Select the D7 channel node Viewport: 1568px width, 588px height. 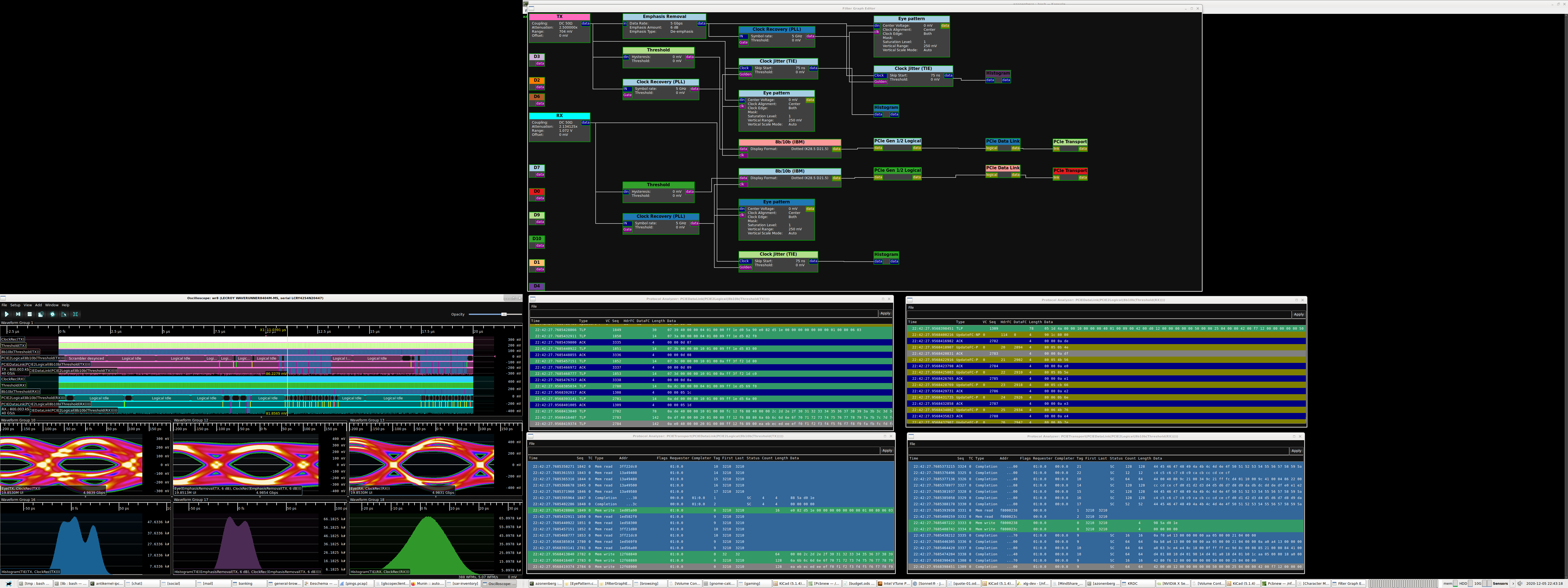click(x=537, y=171)
